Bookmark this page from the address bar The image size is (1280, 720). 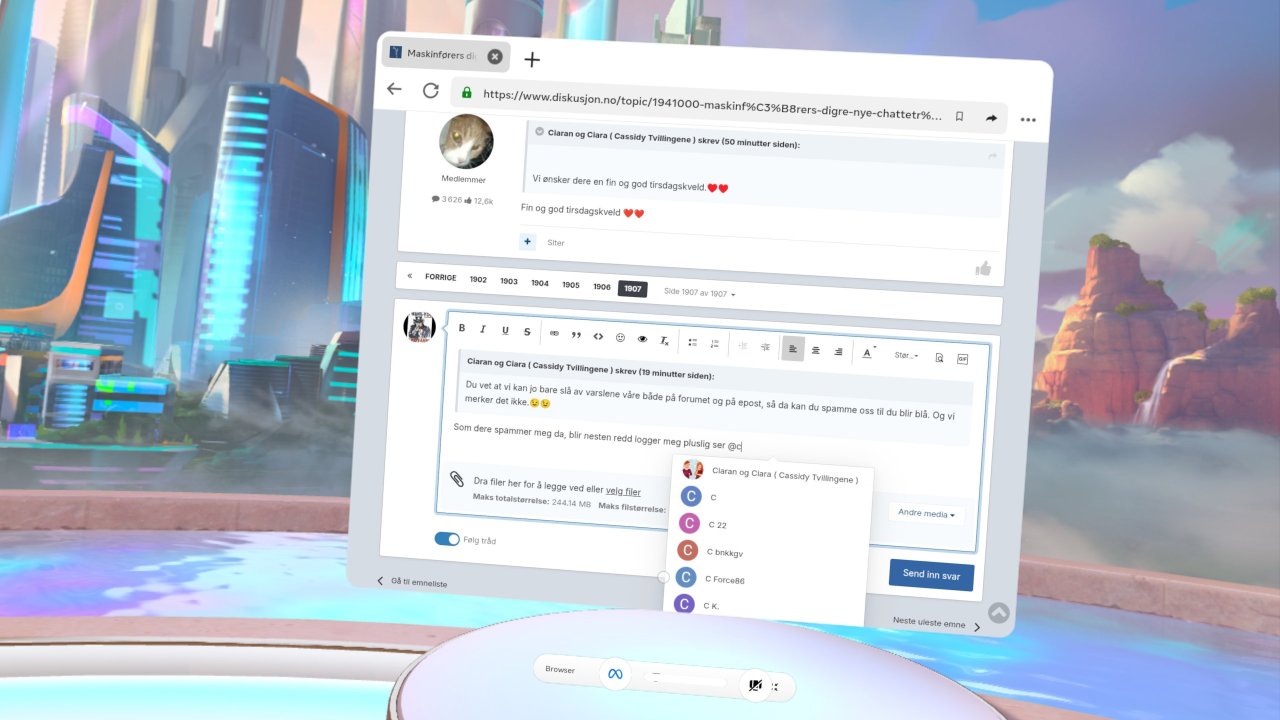click(959, 117)
